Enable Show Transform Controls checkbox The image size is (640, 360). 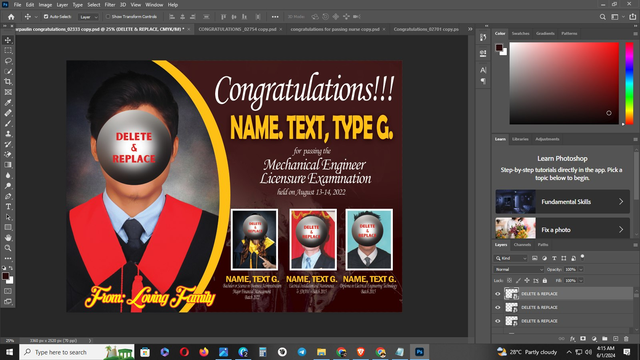[108, 17]
